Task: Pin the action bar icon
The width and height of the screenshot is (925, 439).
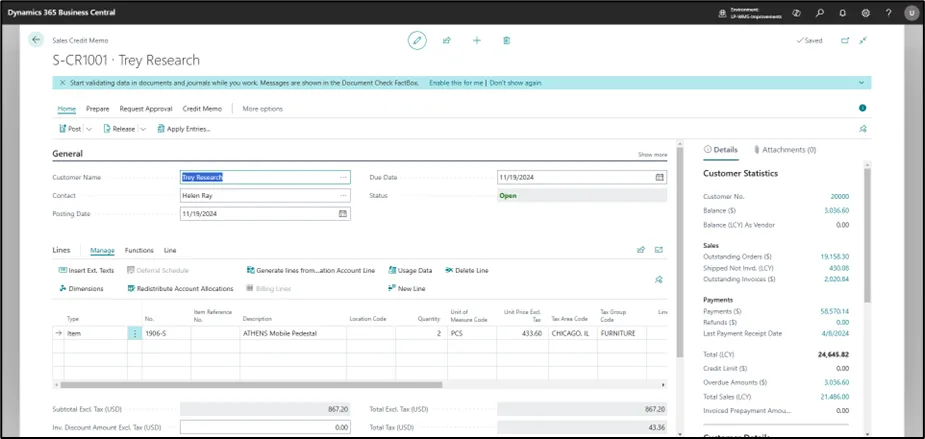Action: [862, 129]
